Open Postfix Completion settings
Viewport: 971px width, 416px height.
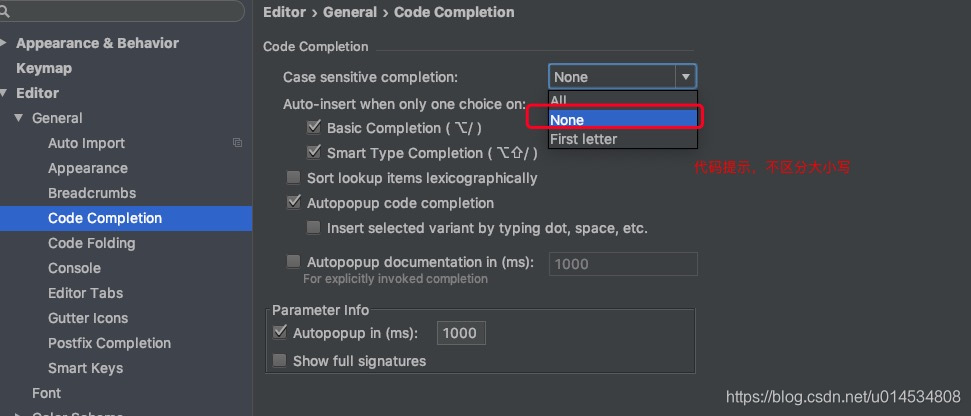(x=109, y=343)
